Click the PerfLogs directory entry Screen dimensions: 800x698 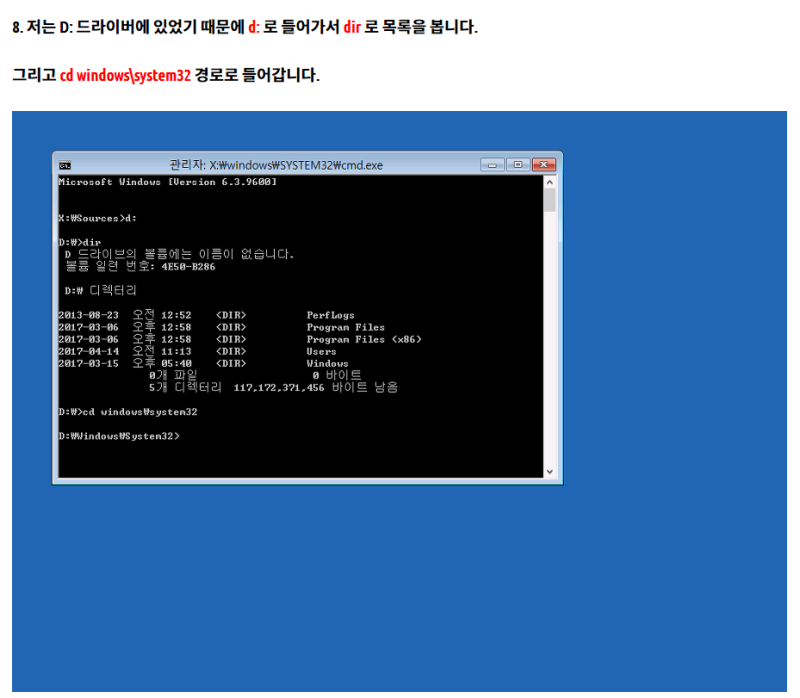click(x=330, y=315)
